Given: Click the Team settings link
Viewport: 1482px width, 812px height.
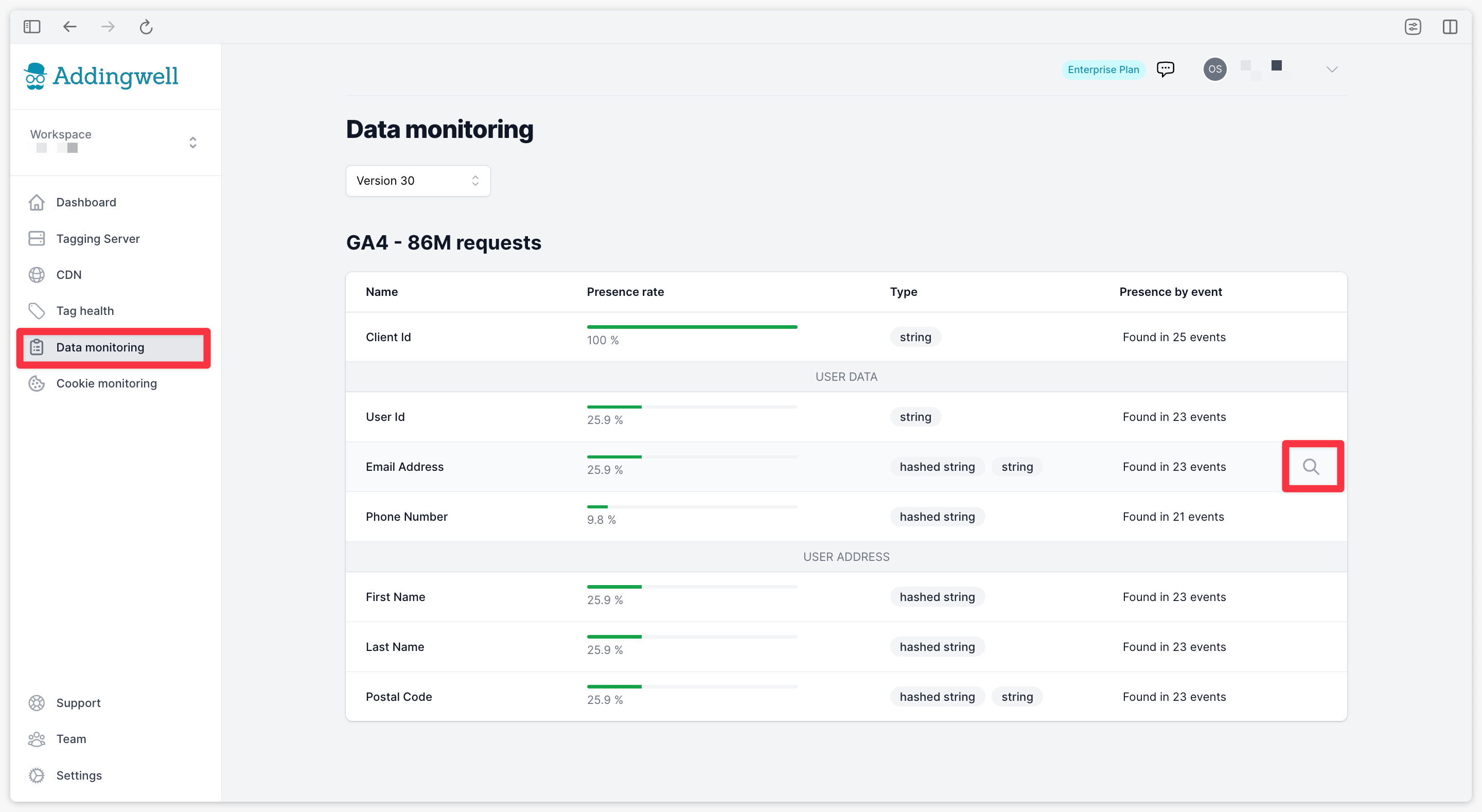Looking at the screenshot, I should coord(71,738).
